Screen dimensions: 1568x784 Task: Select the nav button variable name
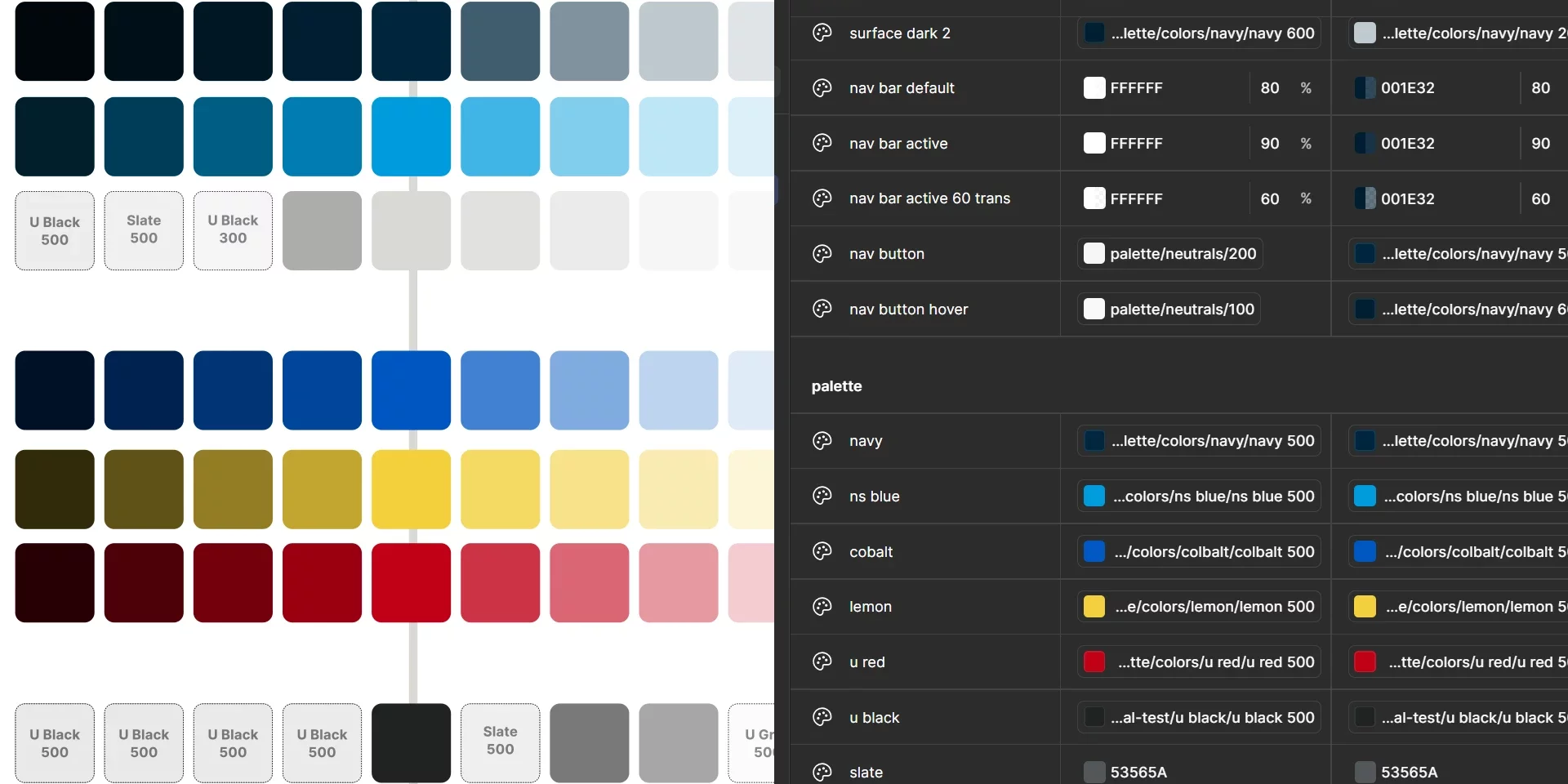(886, 253)
